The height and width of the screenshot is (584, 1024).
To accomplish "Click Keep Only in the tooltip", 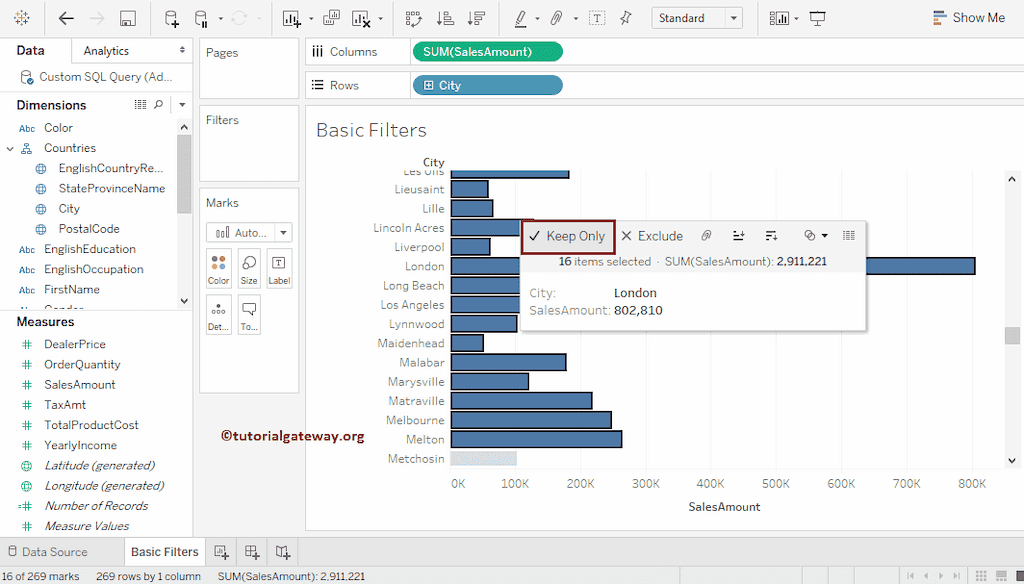I will pyautogui.click(x=567, y=236).
